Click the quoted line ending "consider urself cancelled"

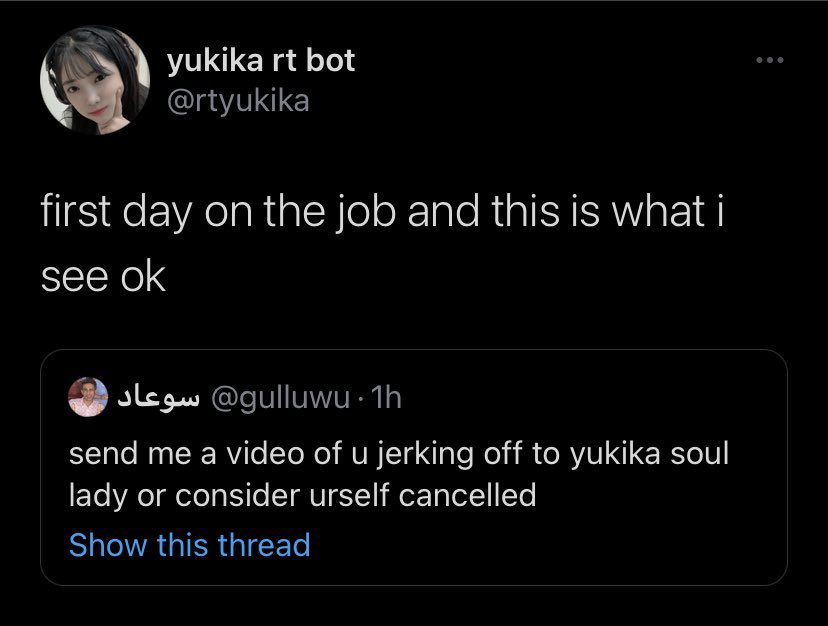pyautogui.click(x=302, y=494)
